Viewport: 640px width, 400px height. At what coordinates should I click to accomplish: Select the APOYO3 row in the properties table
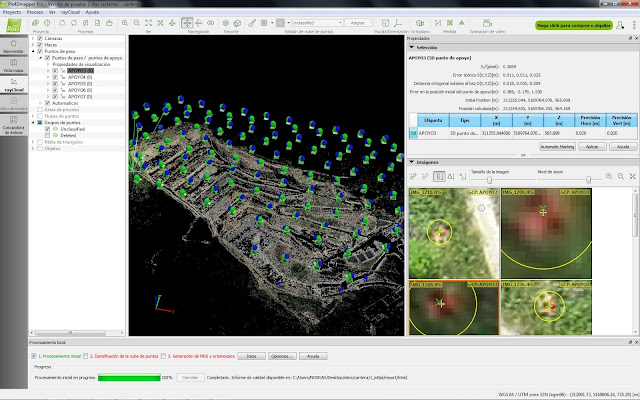tap(430, 132)
